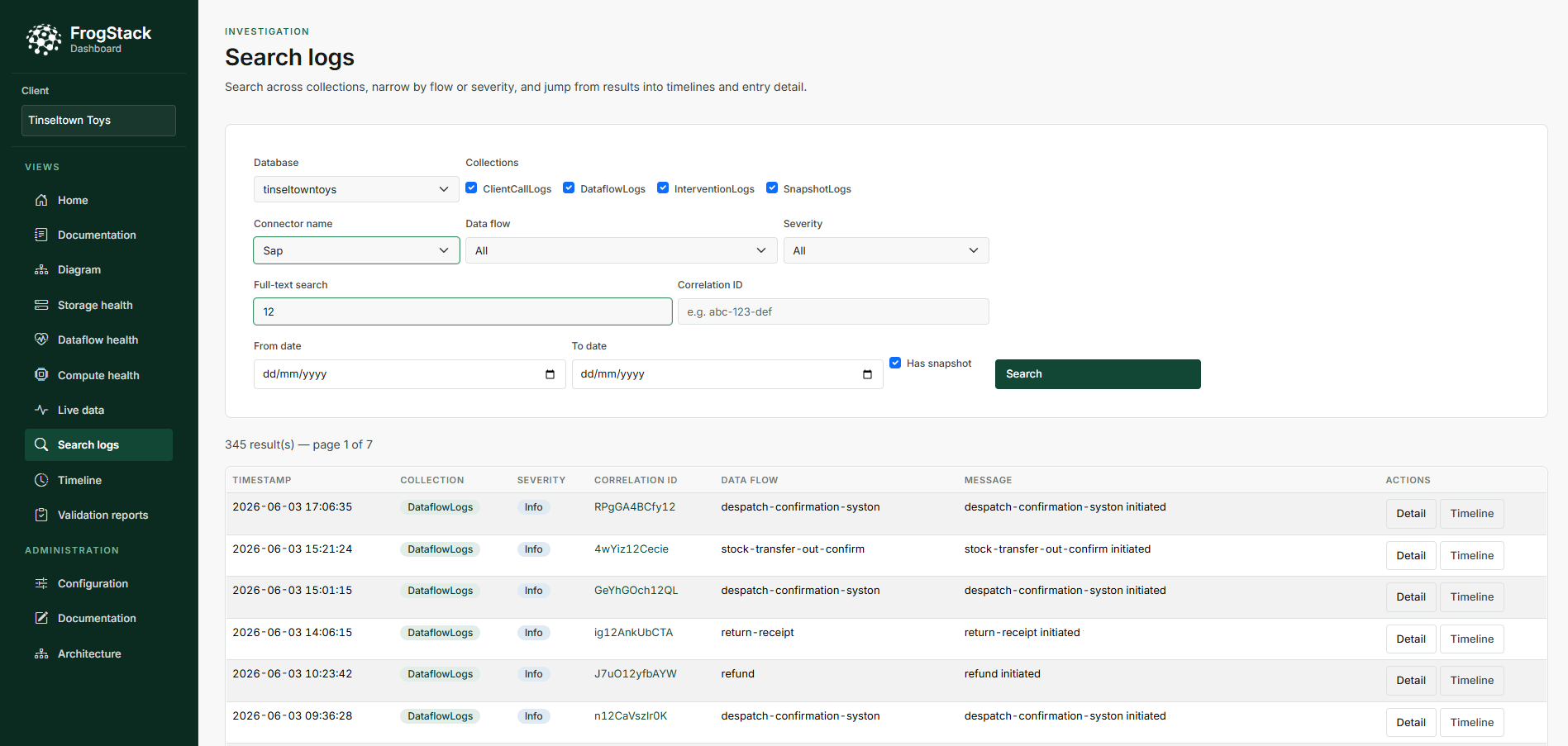Screen dimensions: 1568x746
Task: Click the Documentation icon under Views
Action: pos(41,235)
